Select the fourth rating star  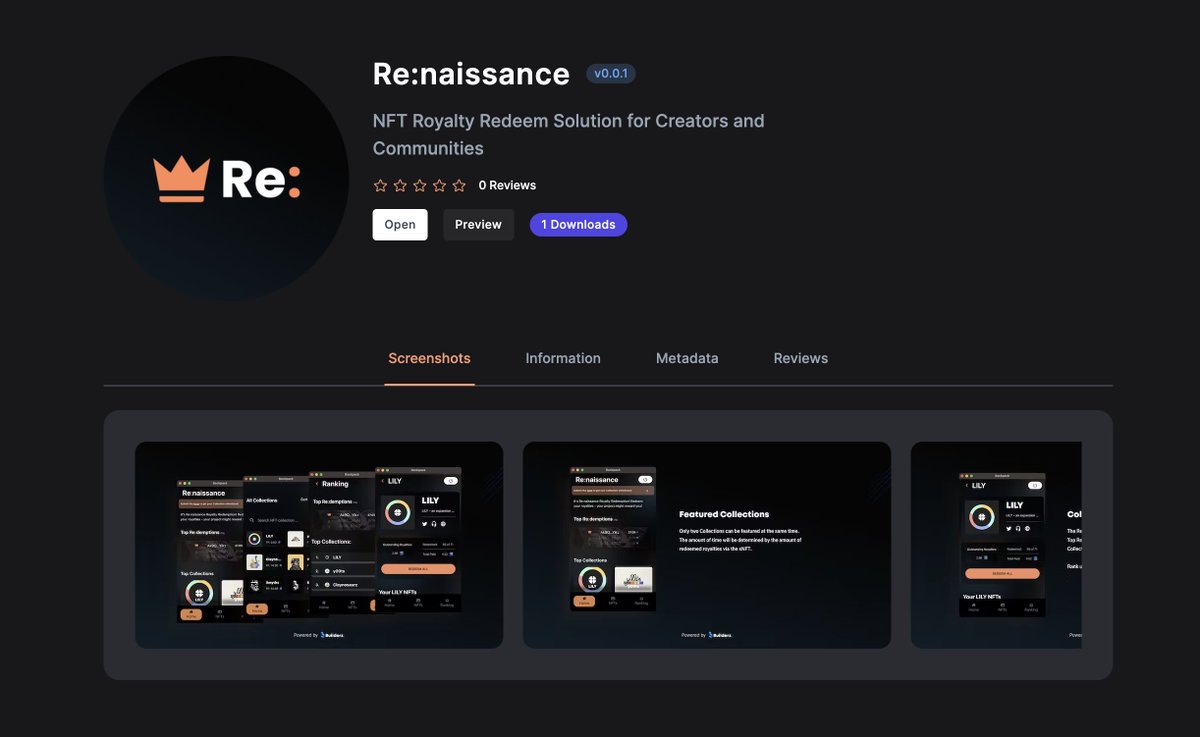click(439, 185)
